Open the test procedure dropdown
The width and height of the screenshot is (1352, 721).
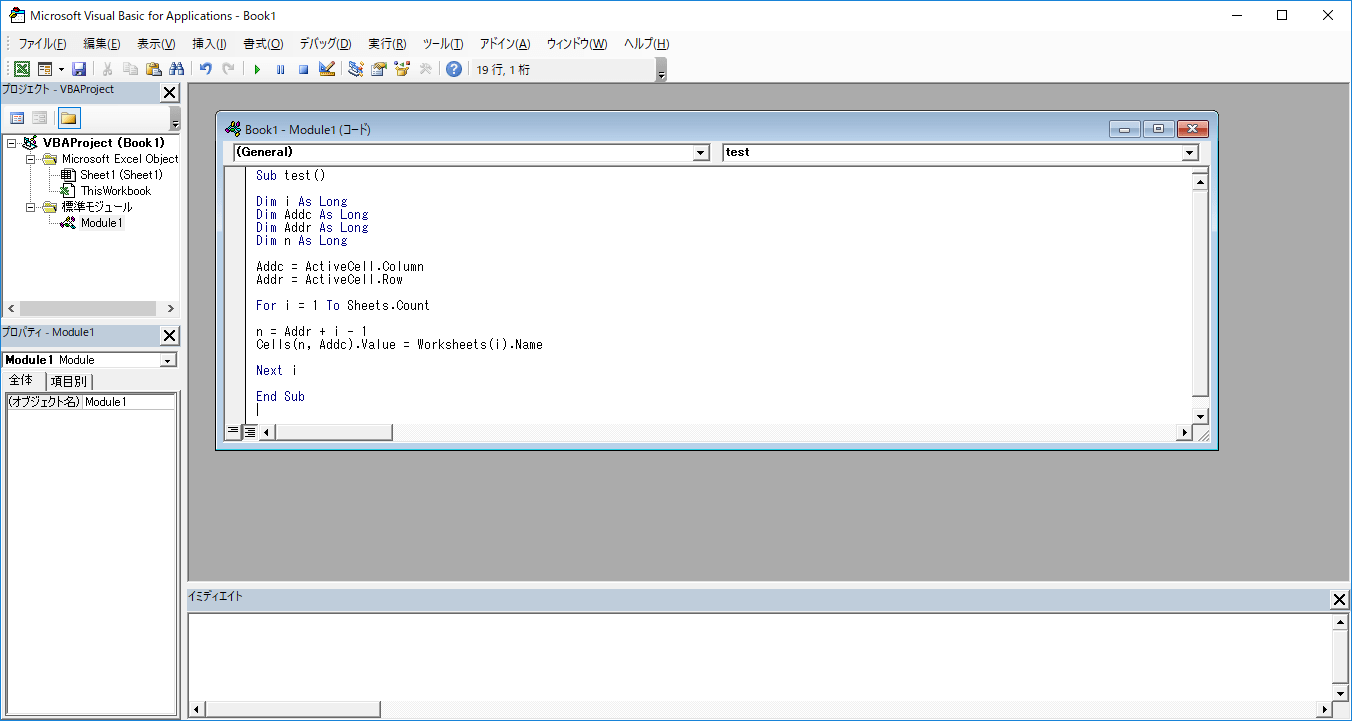pos(1190,153)
